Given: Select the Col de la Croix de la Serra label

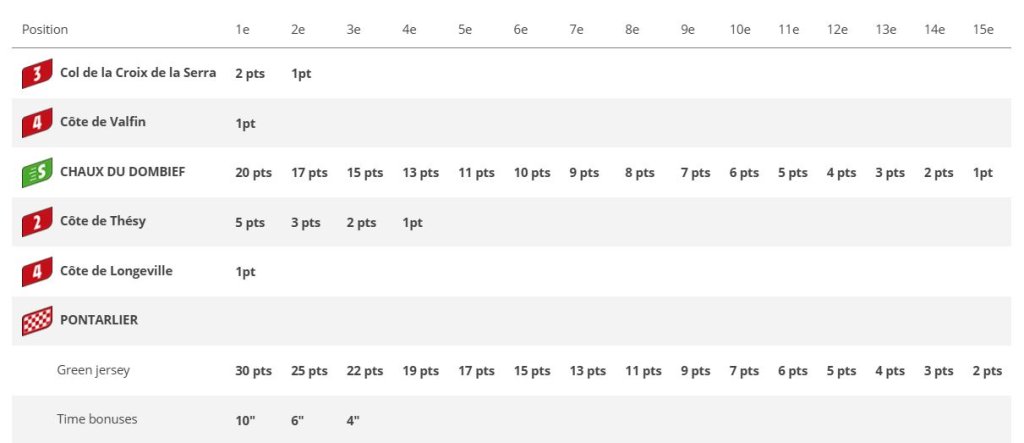Looking at the screenshot, I should pyautogui.click(x=138, y=73).
